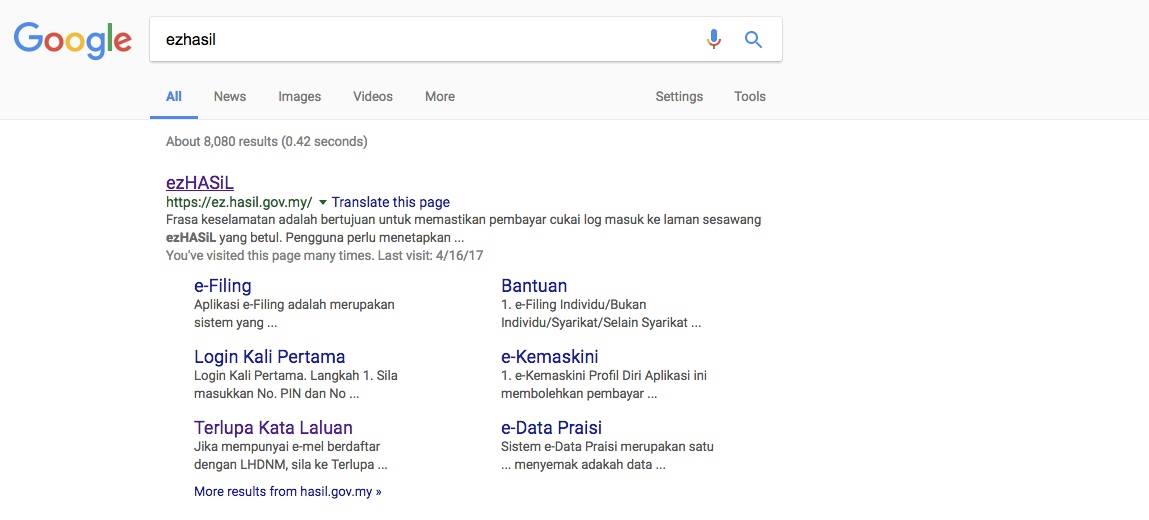Open the Videos tab

click(x=373, y=97)
